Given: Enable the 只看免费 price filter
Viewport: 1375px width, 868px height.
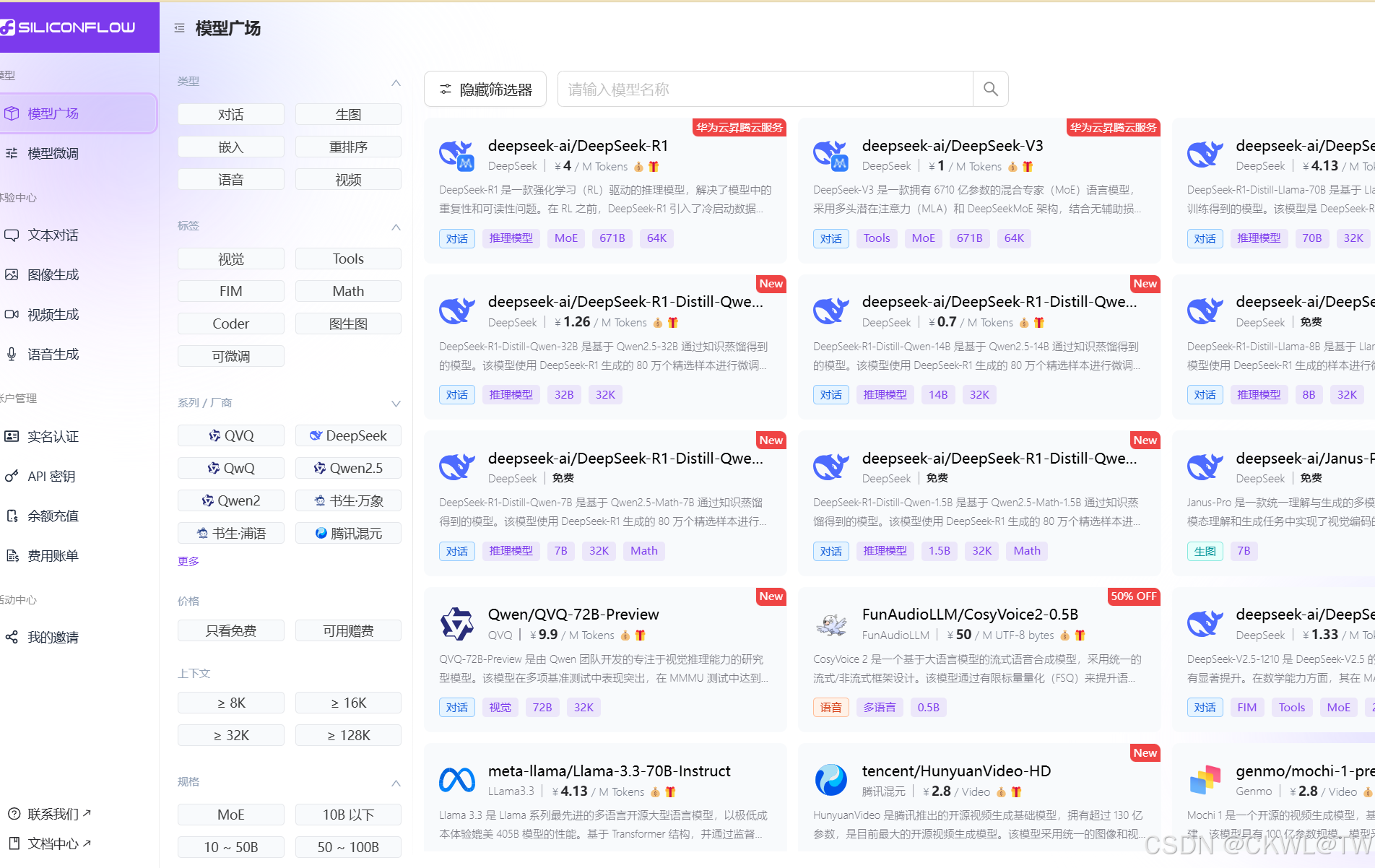Looking at the screenshot, I should [231, 630].
